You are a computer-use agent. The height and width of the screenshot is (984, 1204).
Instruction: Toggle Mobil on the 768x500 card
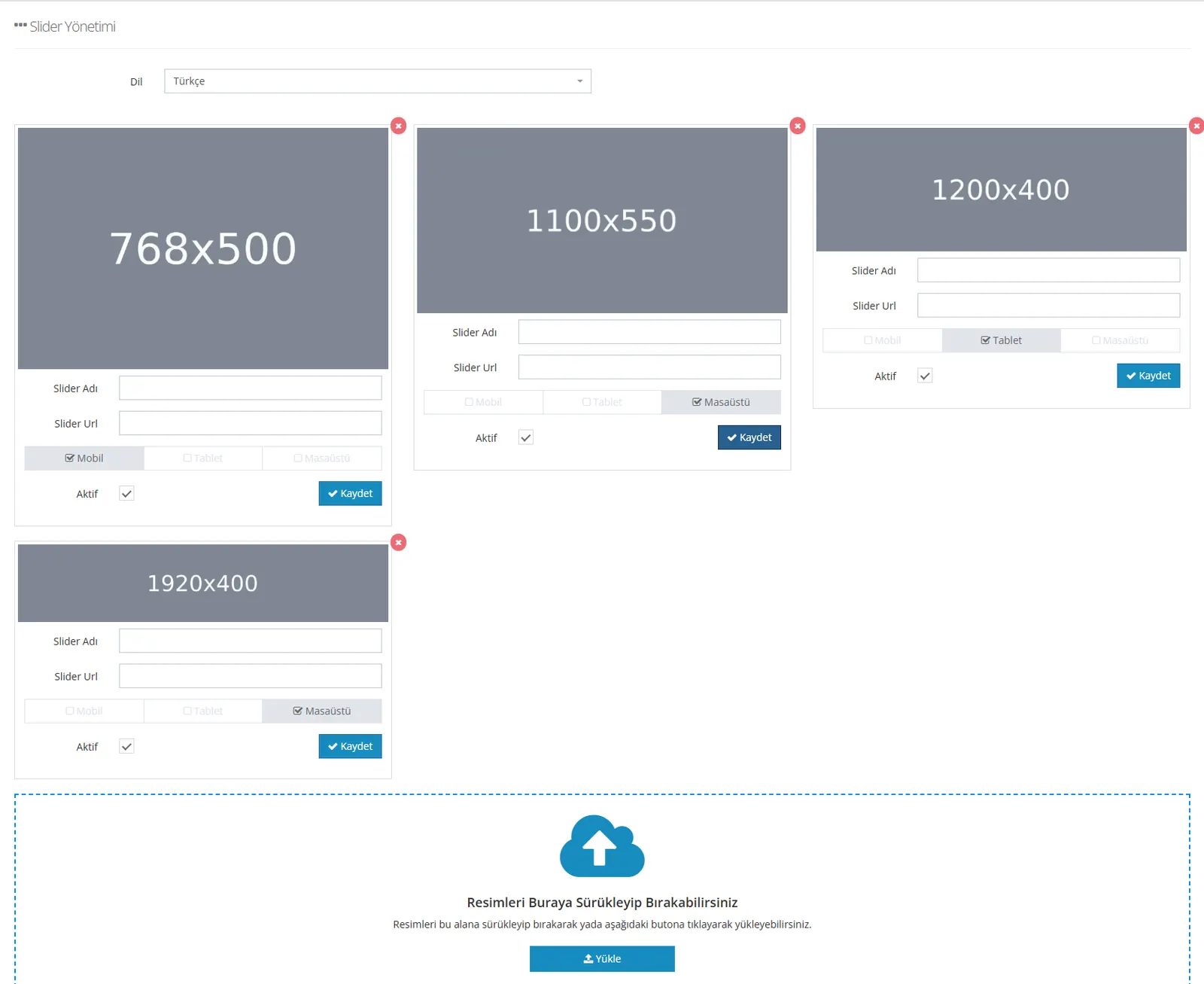(84, 458)
